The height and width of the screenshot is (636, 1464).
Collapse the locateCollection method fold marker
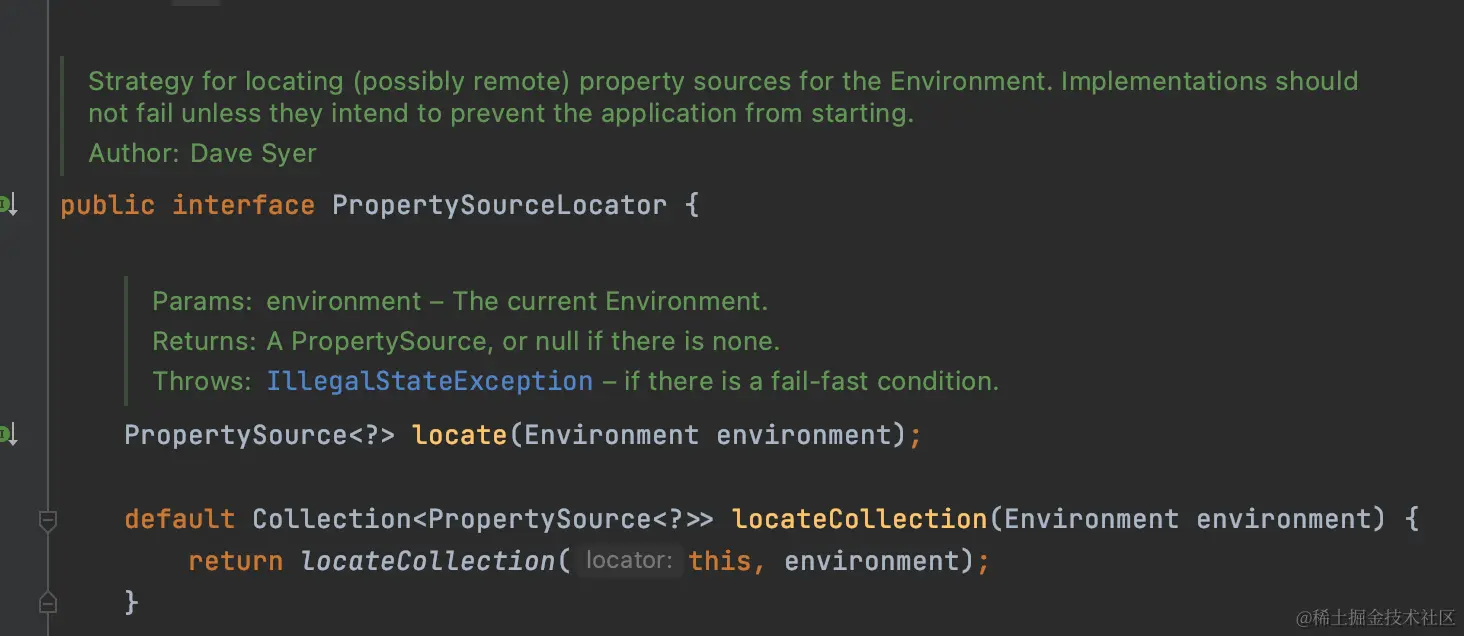coord(47,520)
